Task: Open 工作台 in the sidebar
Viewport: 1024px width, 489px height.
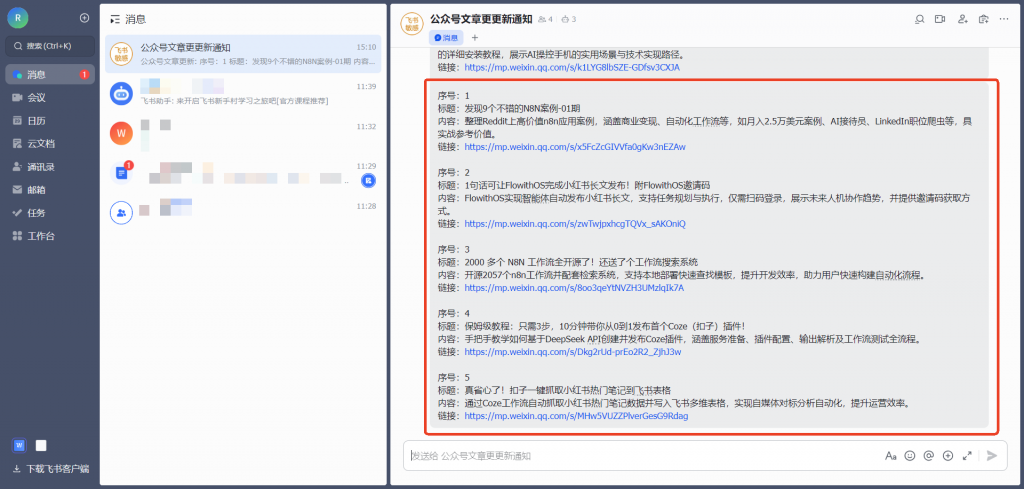Action: point(50,236)
